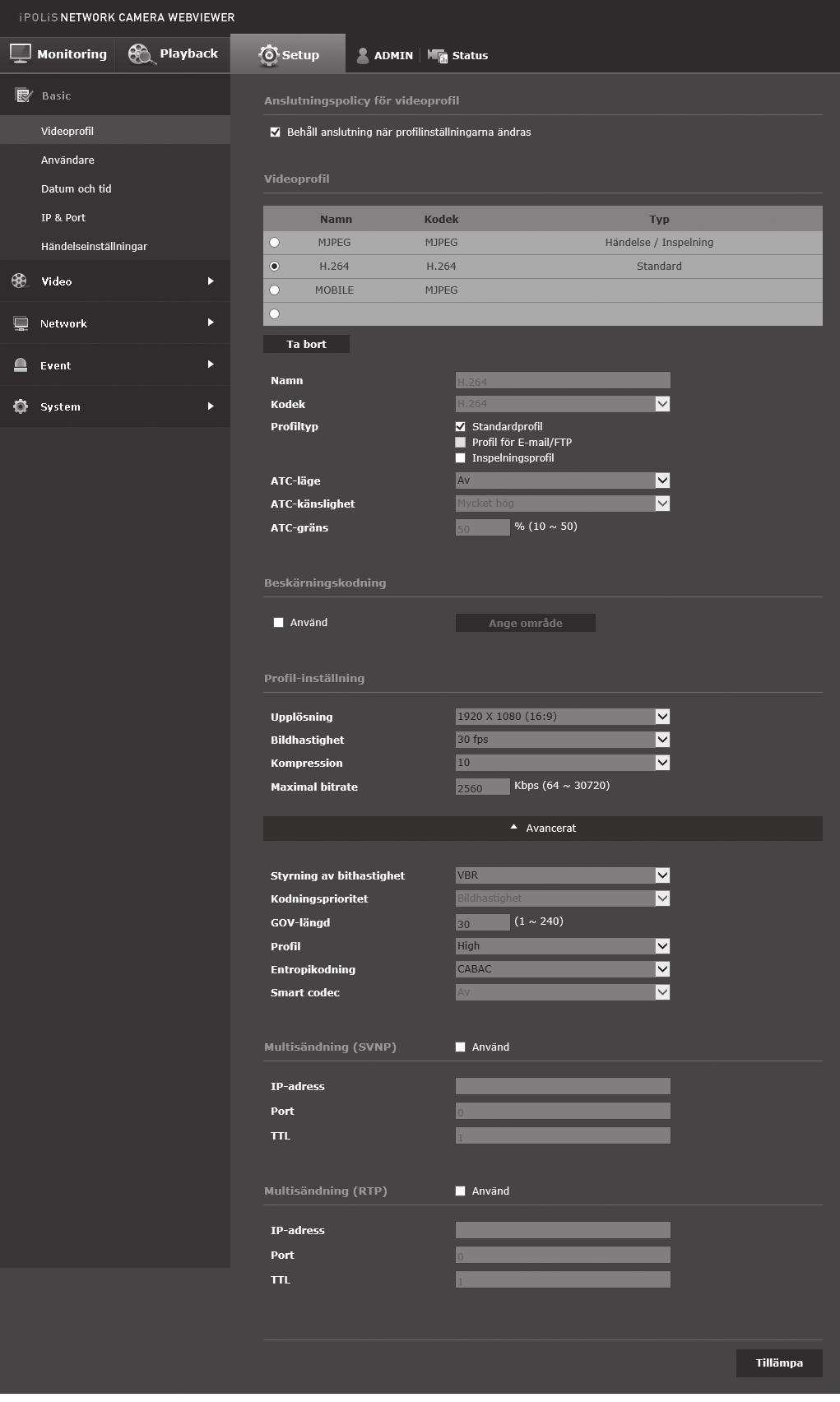Open Videoprofil in the sidebar
The image size is (840, 1402).
115,131
